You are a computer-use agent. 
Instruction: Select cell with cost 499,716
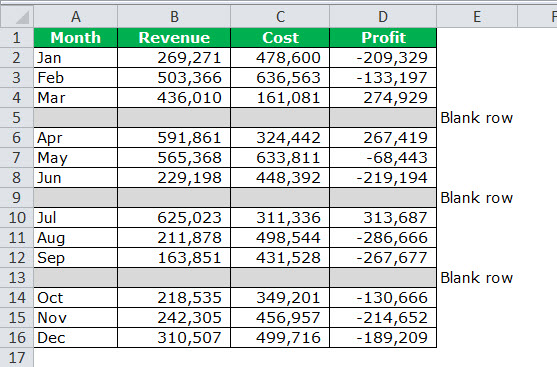point(280,338)
